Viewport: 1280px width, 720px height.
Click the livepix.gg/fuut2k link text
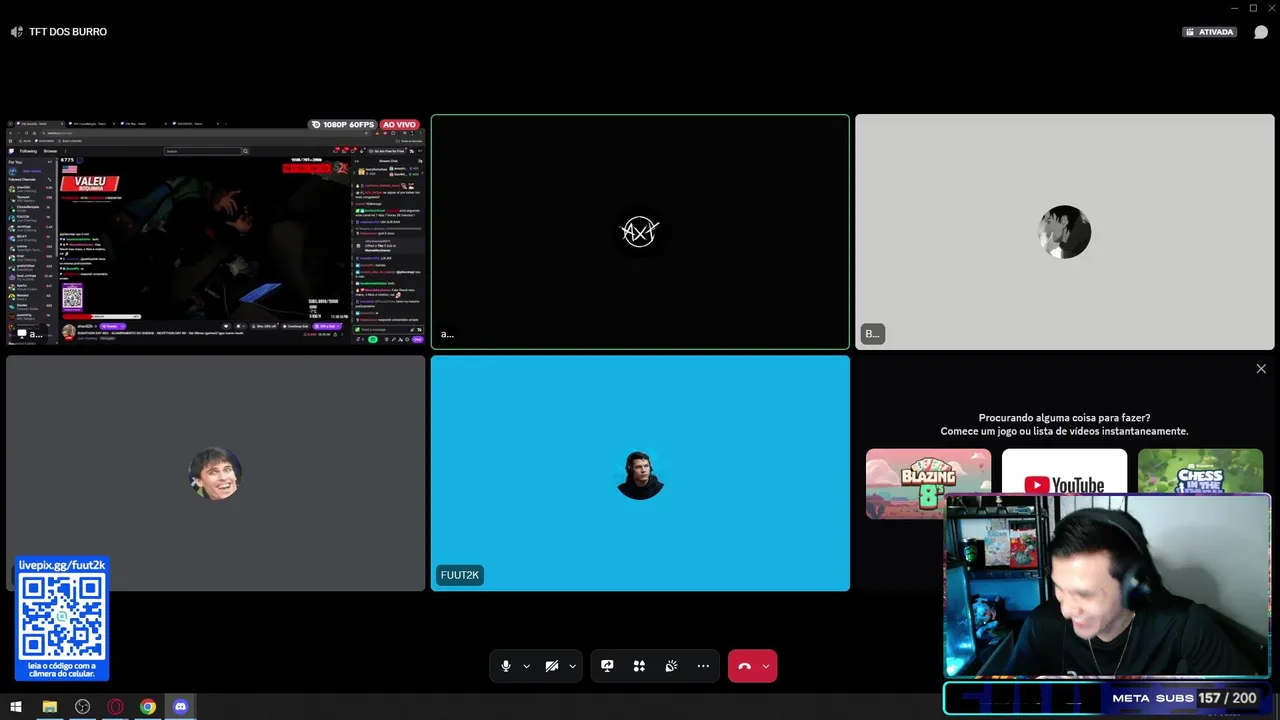coord(62,565)
